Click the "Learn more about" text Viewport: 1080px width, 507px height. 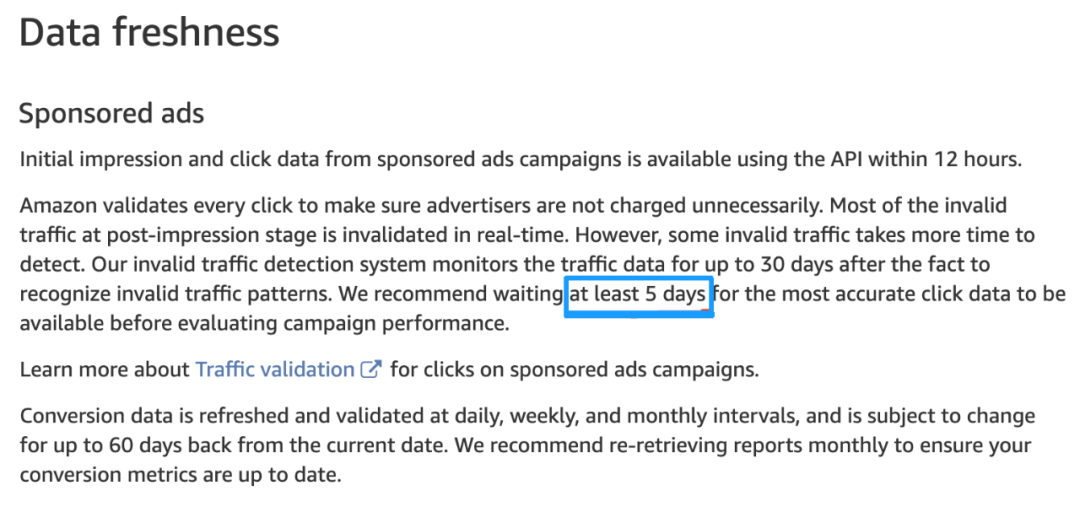pyautogui.click(x=105, y=369)
